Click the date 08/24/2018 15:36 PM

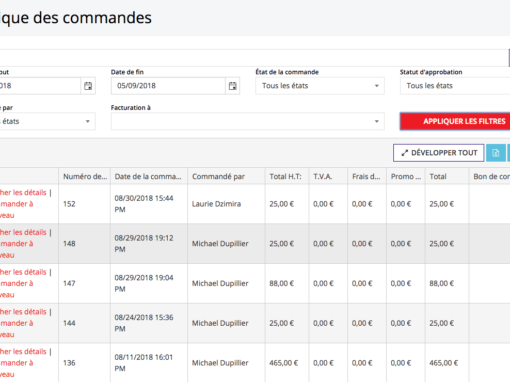[x=144, y=323]
